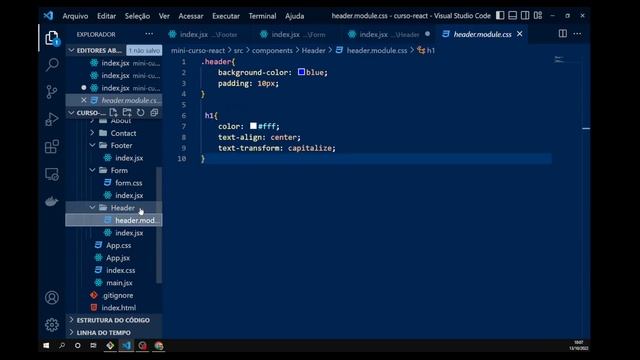
Task: Open the Manage gear settings icon
Action: pos(52,325)
